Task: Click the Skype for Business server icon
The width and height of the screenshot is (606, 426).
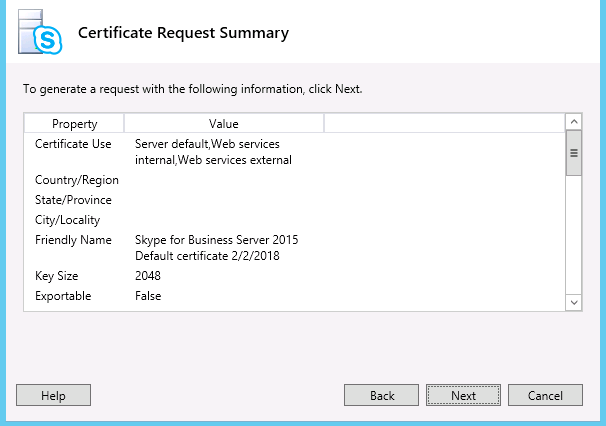Action: coord(40,32)
